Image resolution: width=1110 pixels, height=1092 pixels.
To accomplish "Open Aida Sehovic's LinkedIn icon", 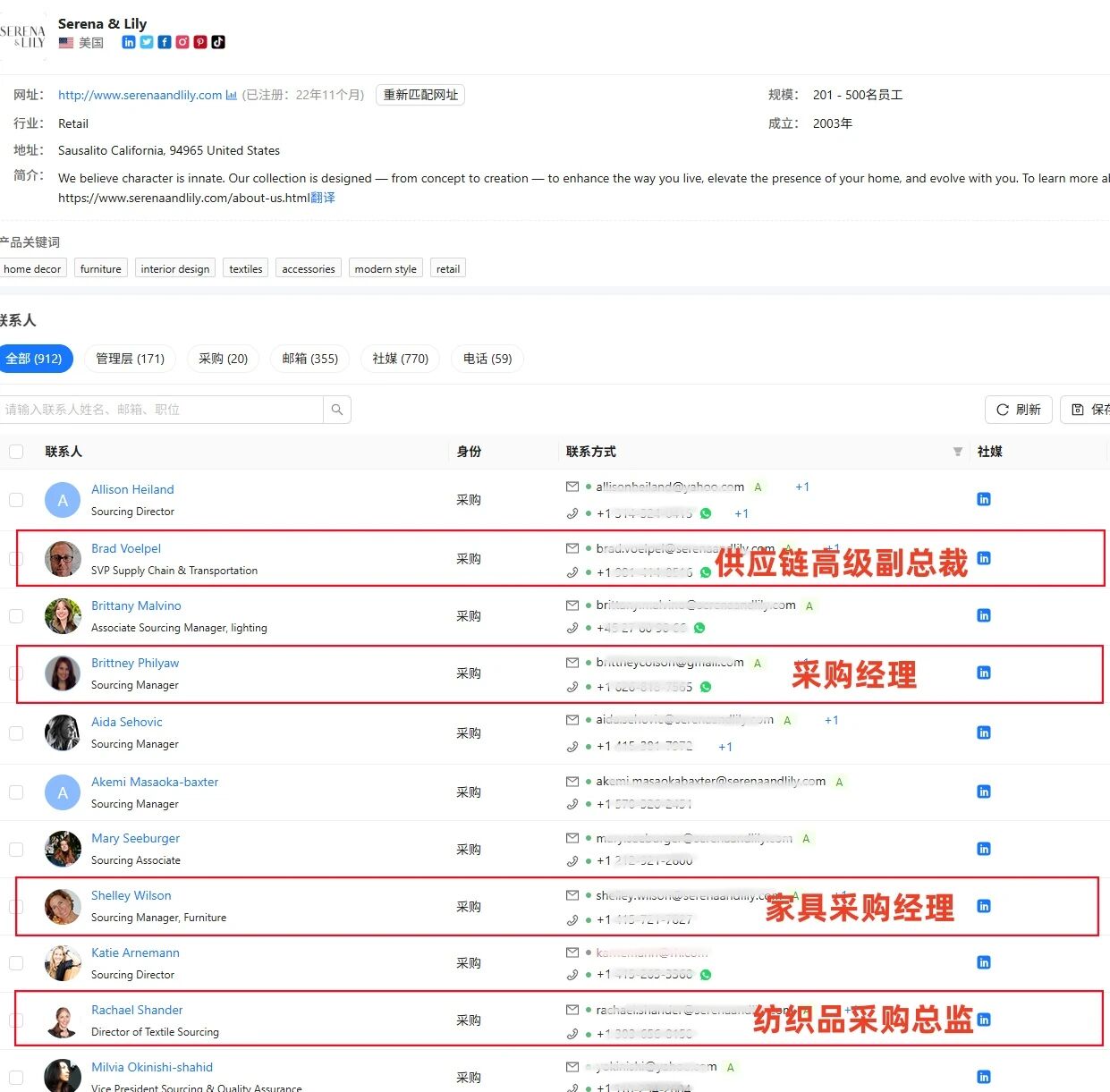I will click(x=984, y=732).
